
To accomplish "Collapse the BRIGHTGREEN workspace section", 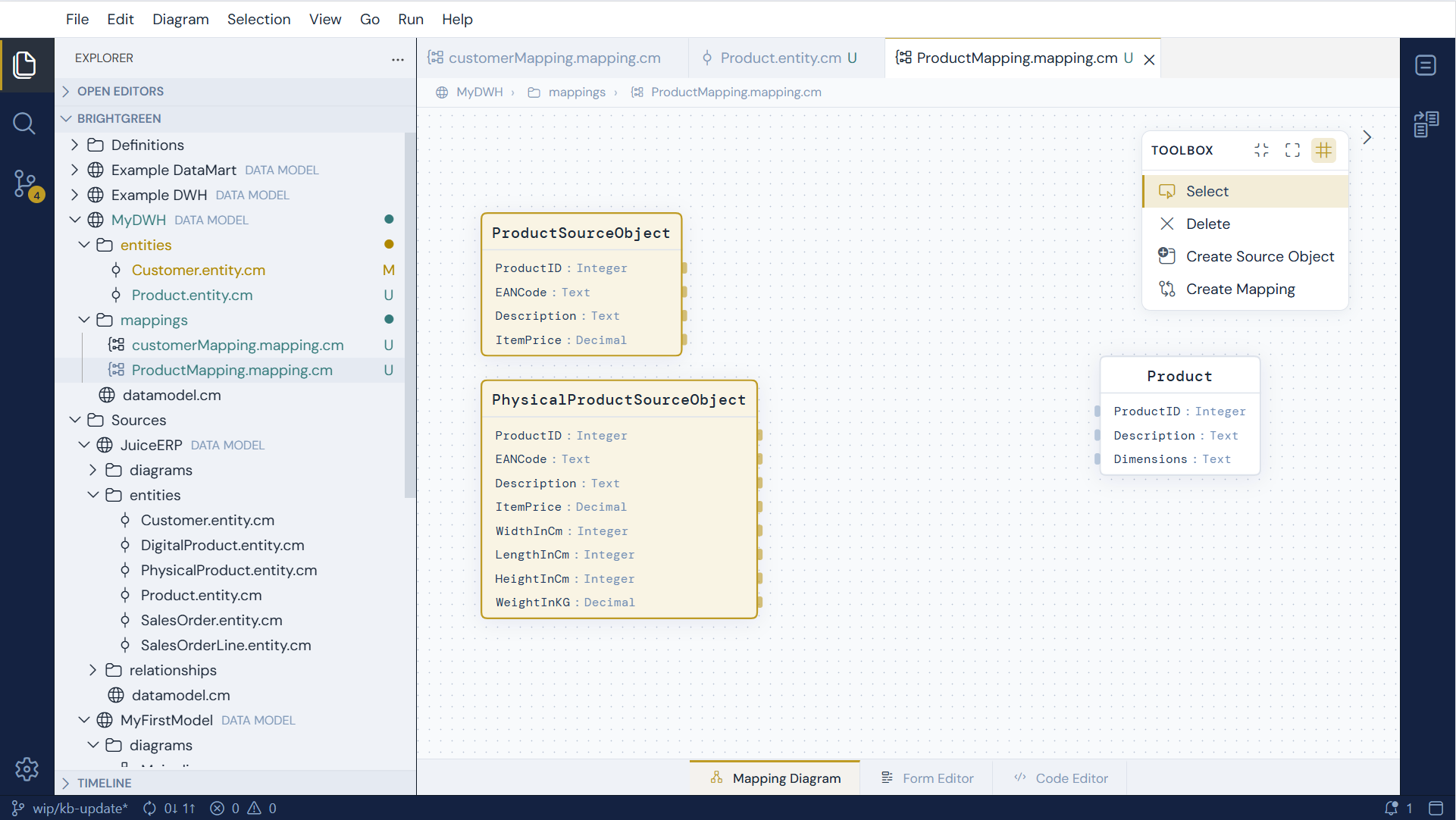I will click(x=235, y=119).
